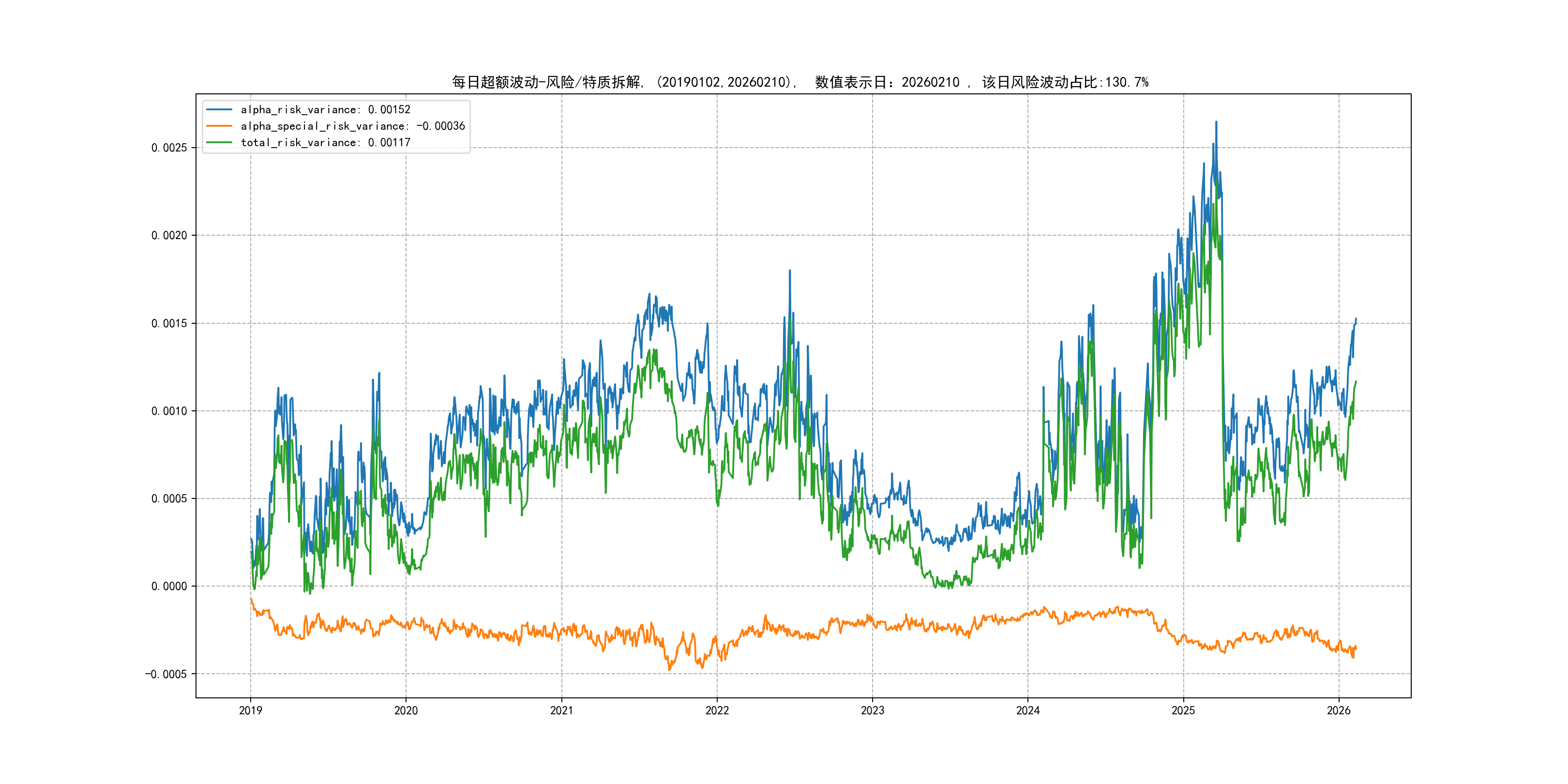Click the highest blue line peak in 2025

[1216, 122]
